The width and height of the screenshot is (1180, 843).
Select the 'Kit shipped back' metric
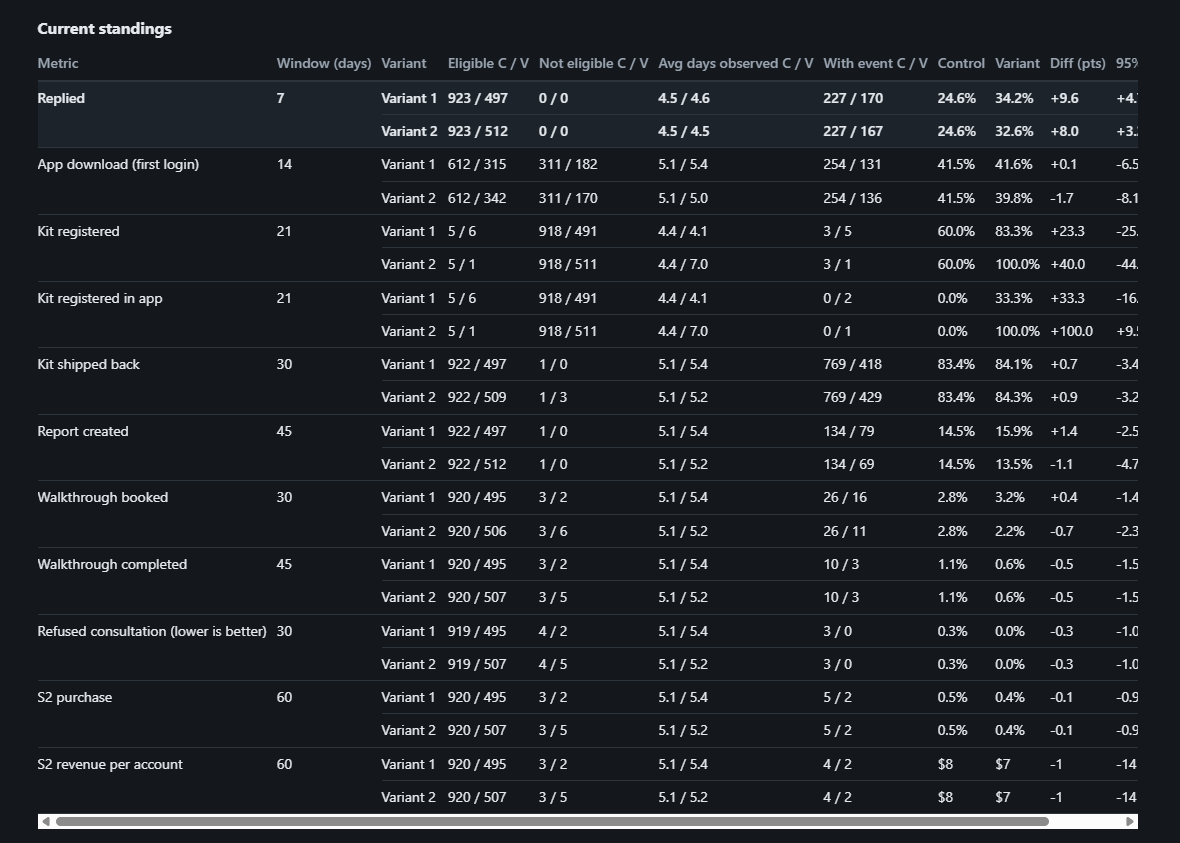(x=89, y=364)
